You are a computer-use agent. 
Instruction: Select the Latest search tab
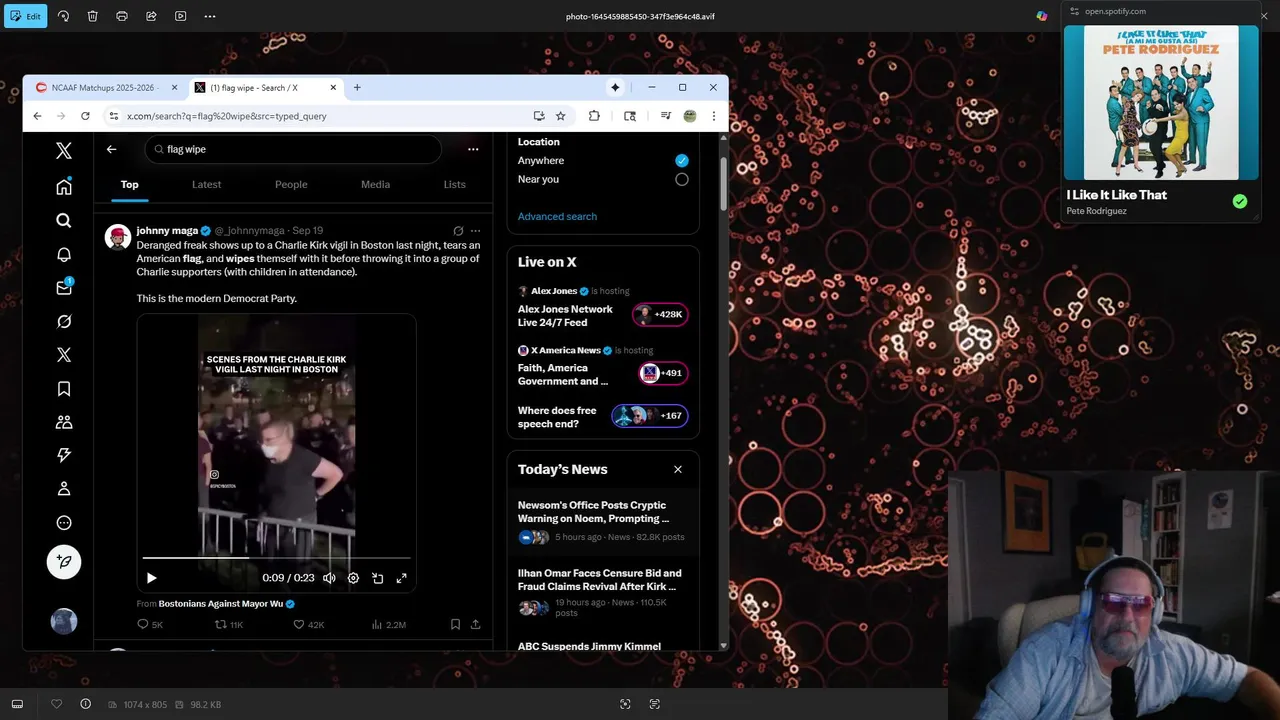coord(206,184)
